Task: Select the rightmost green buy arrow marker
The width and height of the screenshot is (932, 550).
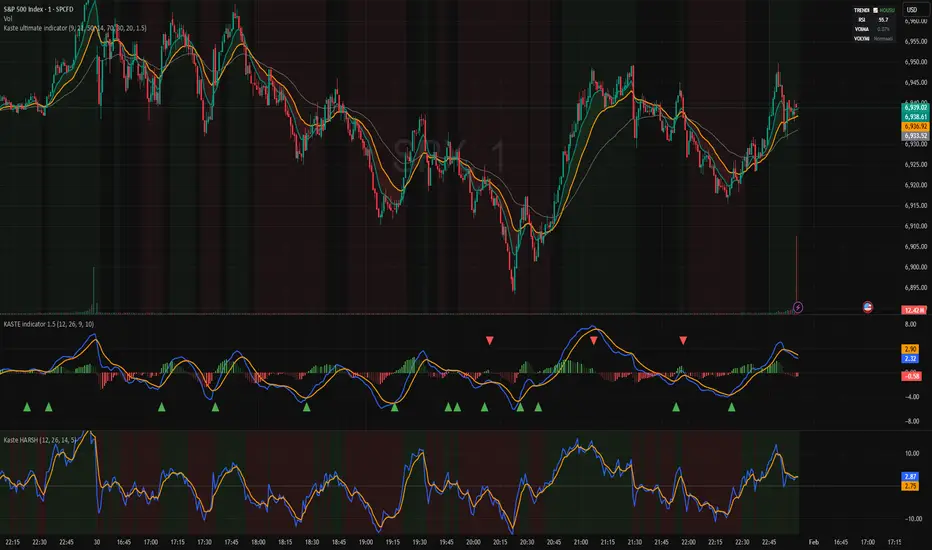Action: (731, 407)
